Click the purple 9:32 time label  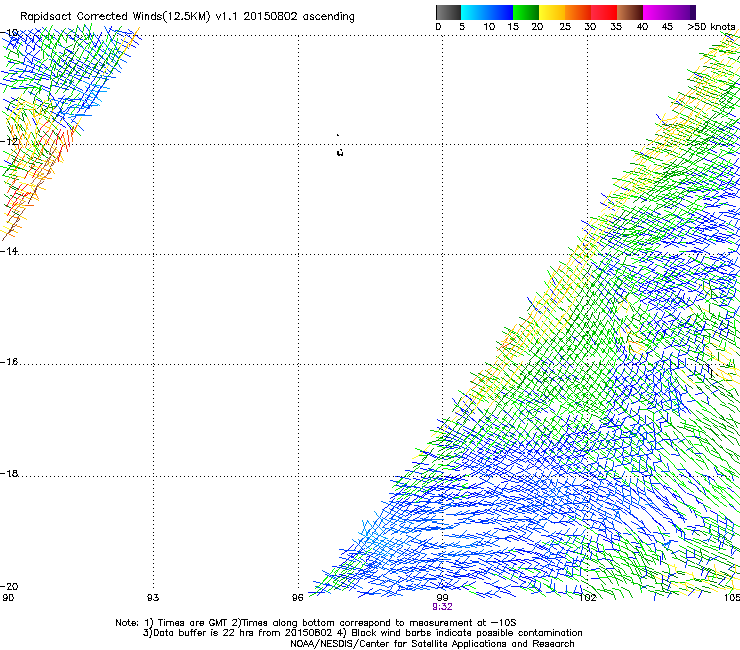(442, 607)
